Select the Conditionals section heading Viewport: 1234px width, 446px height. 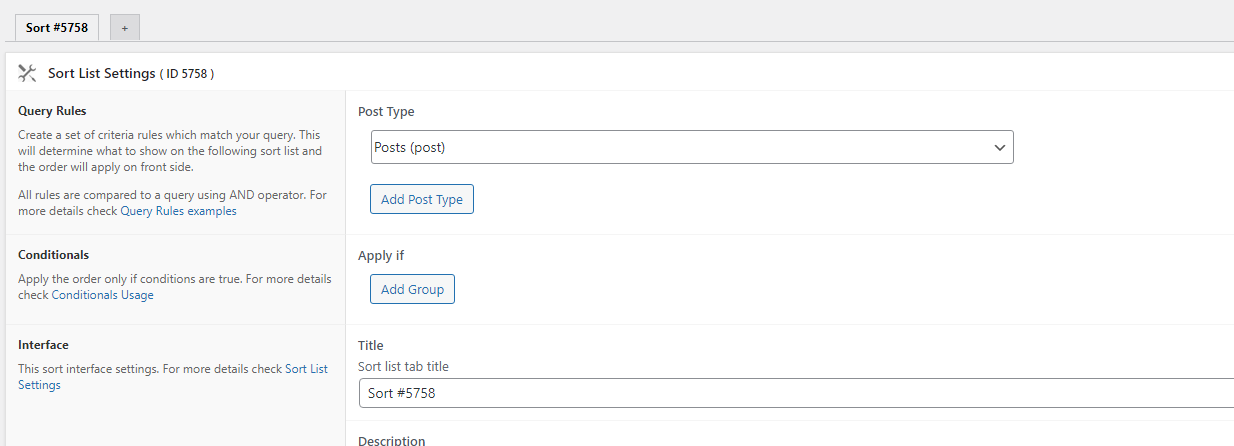click(x=53, y=255)
